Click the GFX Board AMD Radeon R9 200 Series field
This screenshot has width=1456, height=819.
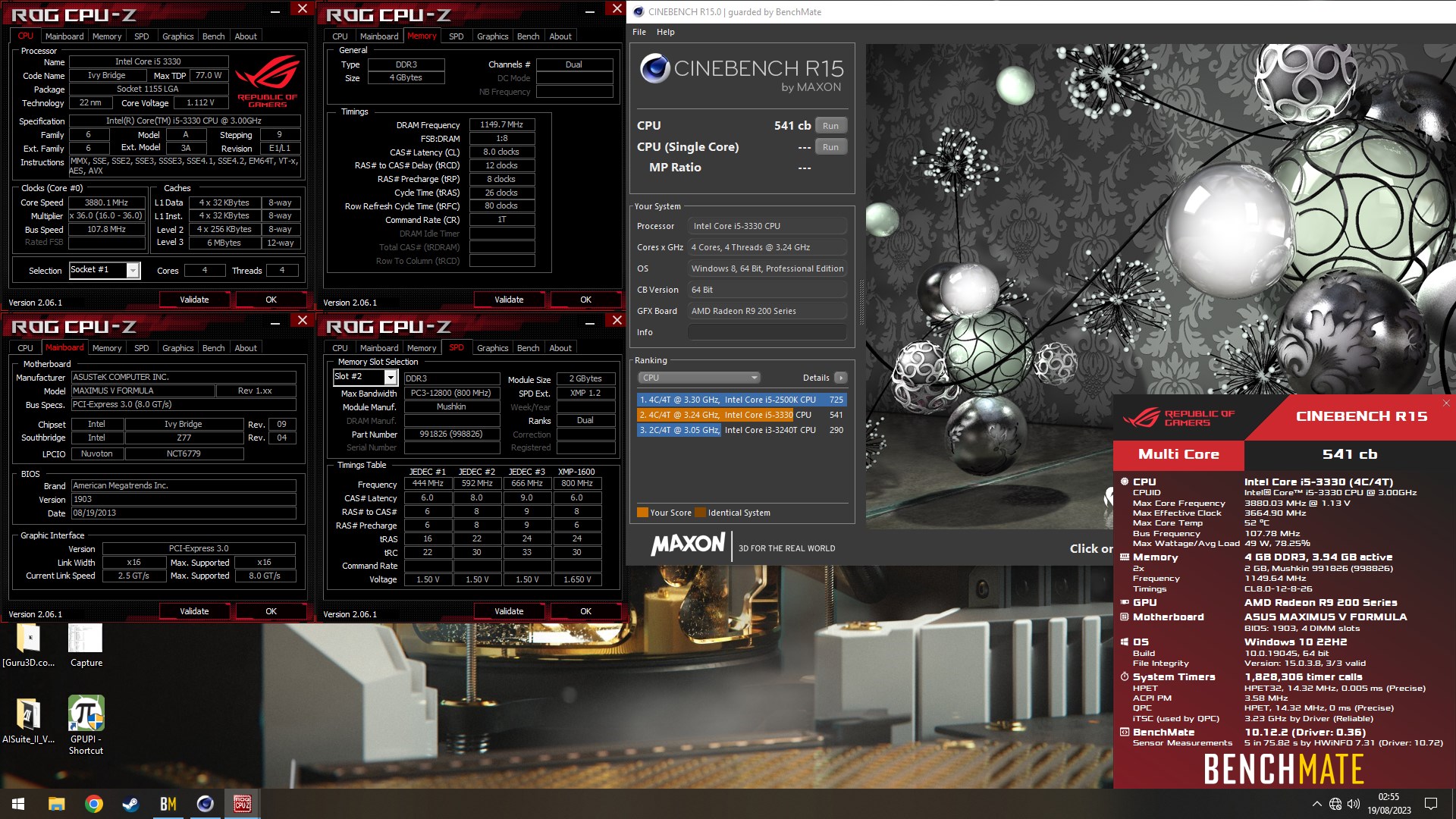coord(767,311)
